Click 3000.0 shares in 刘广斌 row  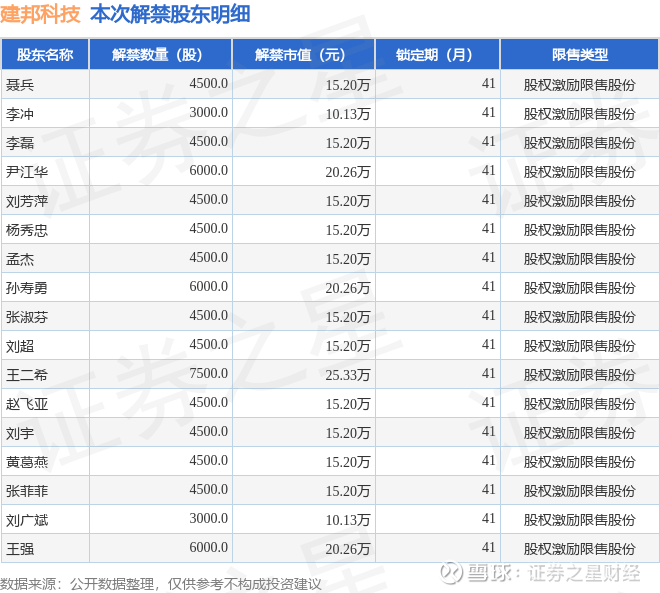[x=208, y=518]
